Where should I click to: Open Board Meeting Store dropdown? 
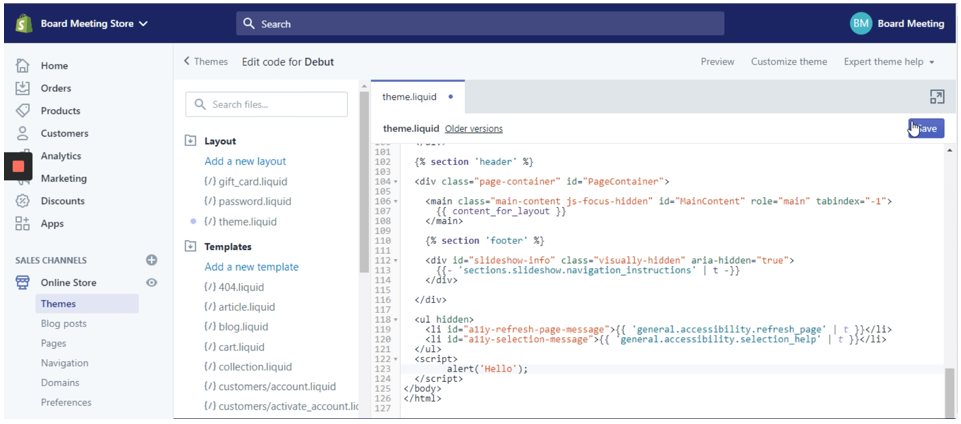click(x=94, y=24)
